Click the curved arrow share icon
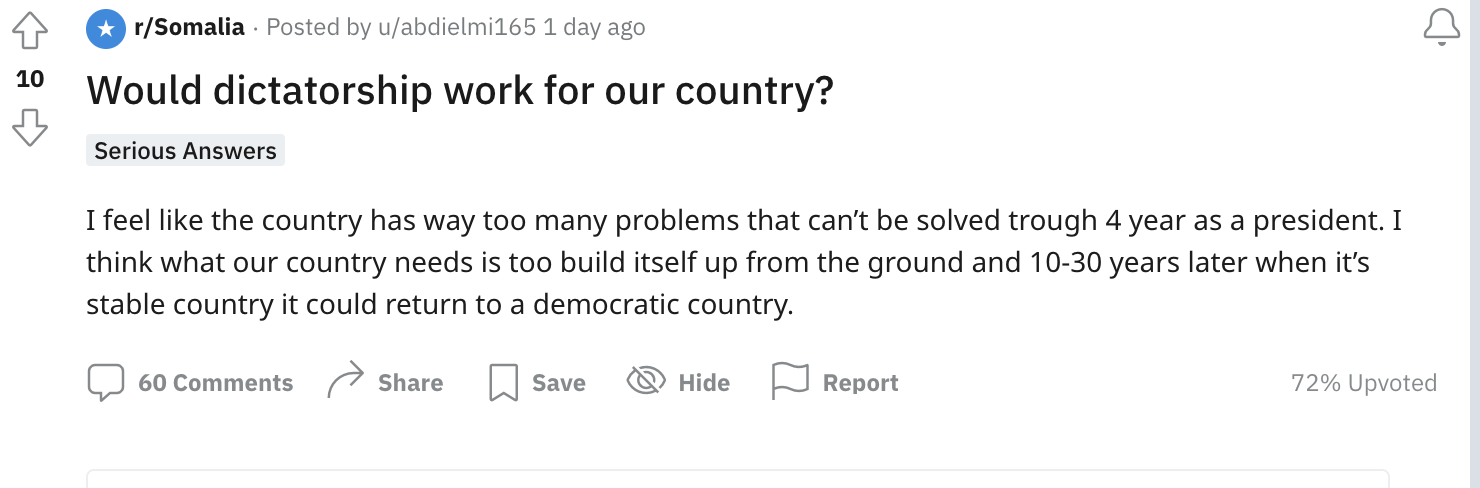This screenshot has width=1480, height=488. point(346,382)
